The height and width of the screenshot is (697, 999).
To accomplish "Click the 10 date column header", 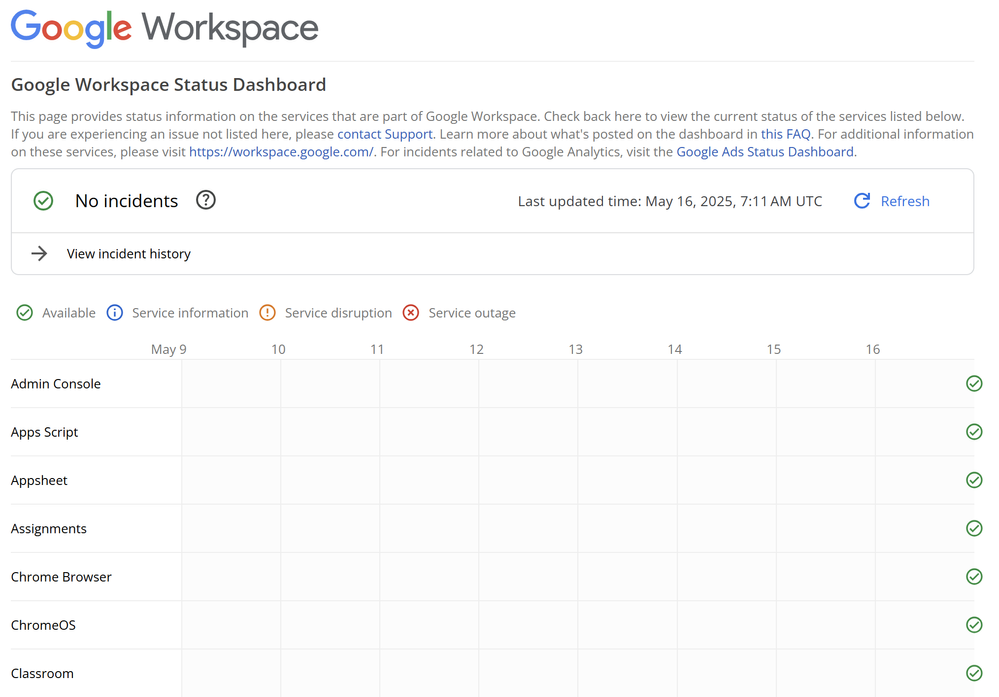I will tap(278, 350).
